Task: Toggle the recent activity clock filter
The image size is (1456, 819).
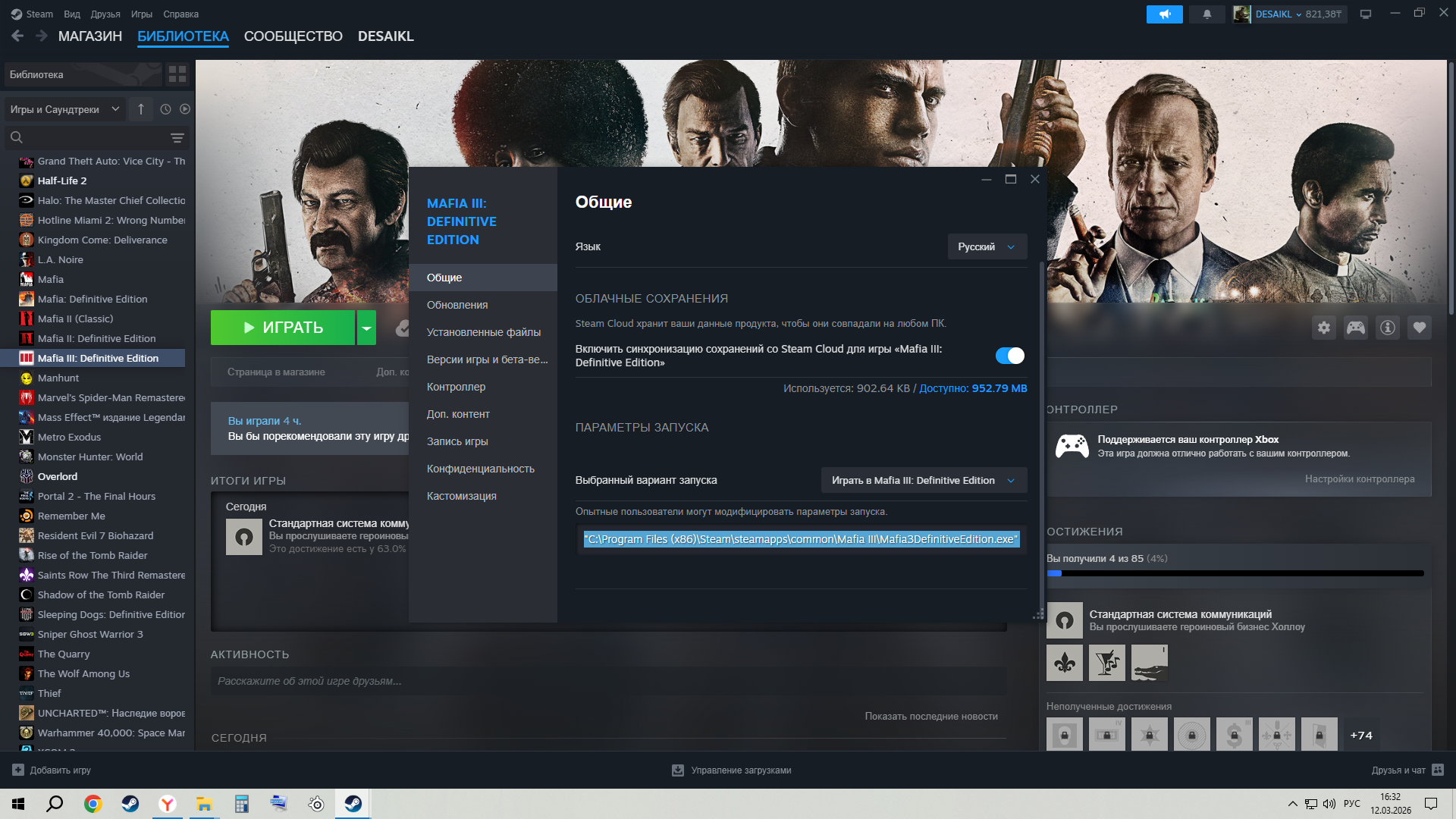Action: pos(166,109)
